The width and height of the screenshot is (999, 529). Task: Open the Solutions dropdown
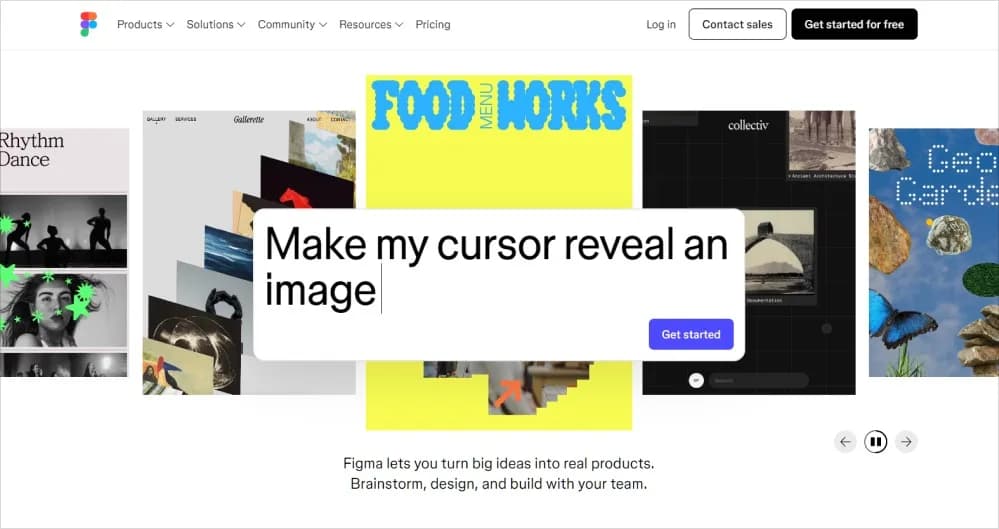click(x=216, y=24)
